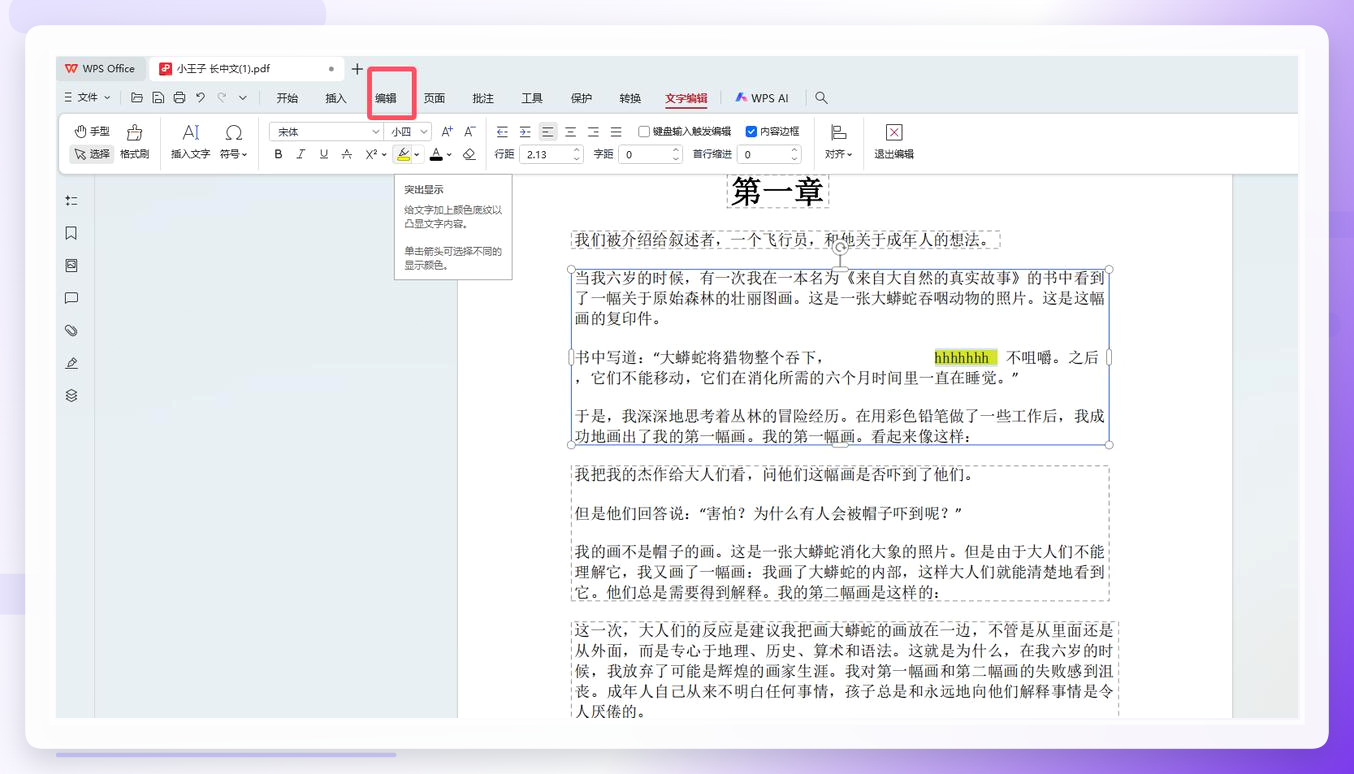Expand the superscript options arrow

click(384, 155)
